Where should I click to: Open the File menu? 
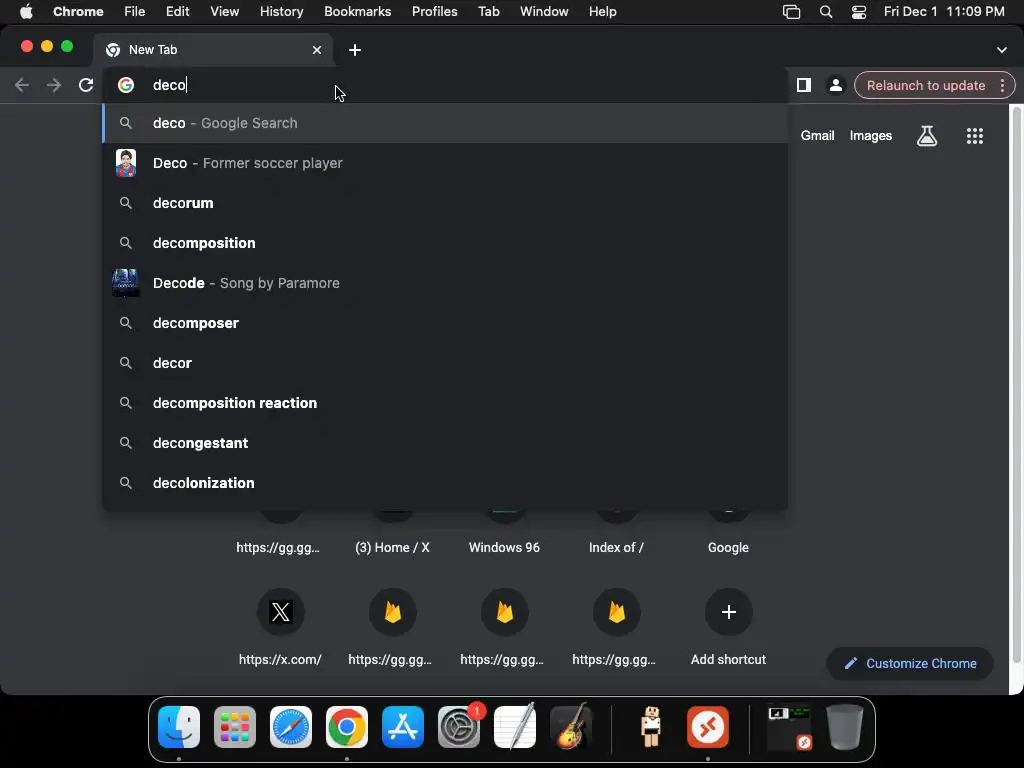click(135, 11)
